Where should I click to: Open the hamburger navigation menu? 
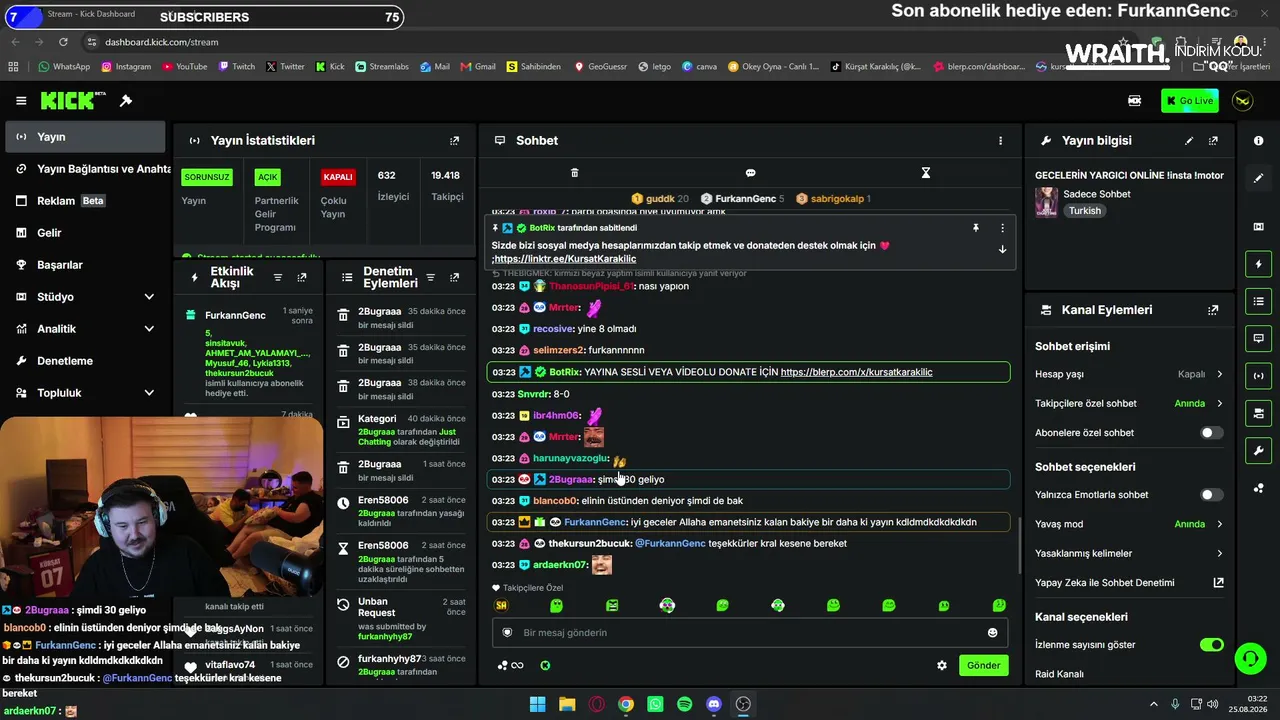tap(21, 101)
